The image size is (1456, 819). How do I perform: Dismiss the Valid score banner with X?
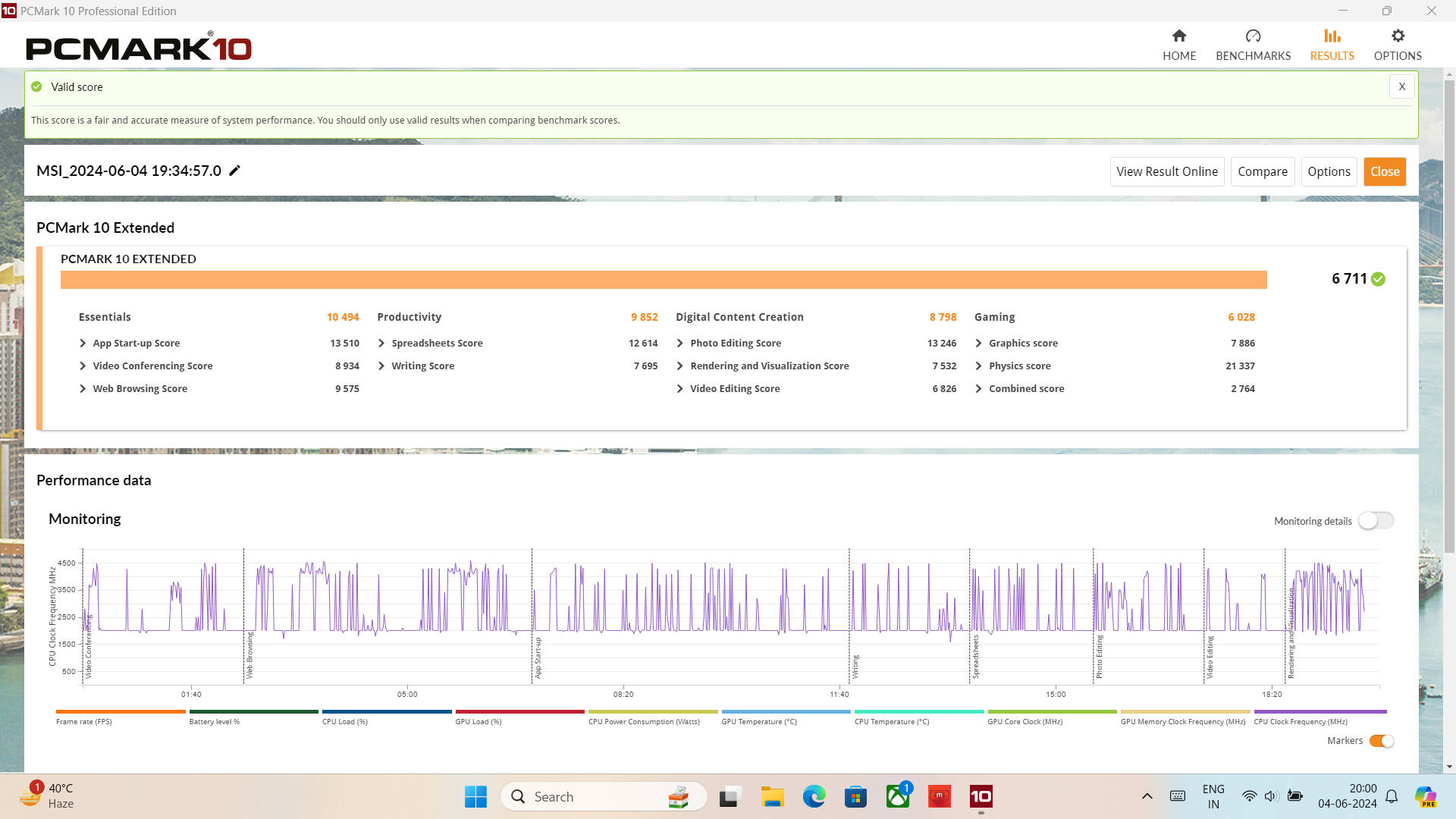(x=1401, y=86)
